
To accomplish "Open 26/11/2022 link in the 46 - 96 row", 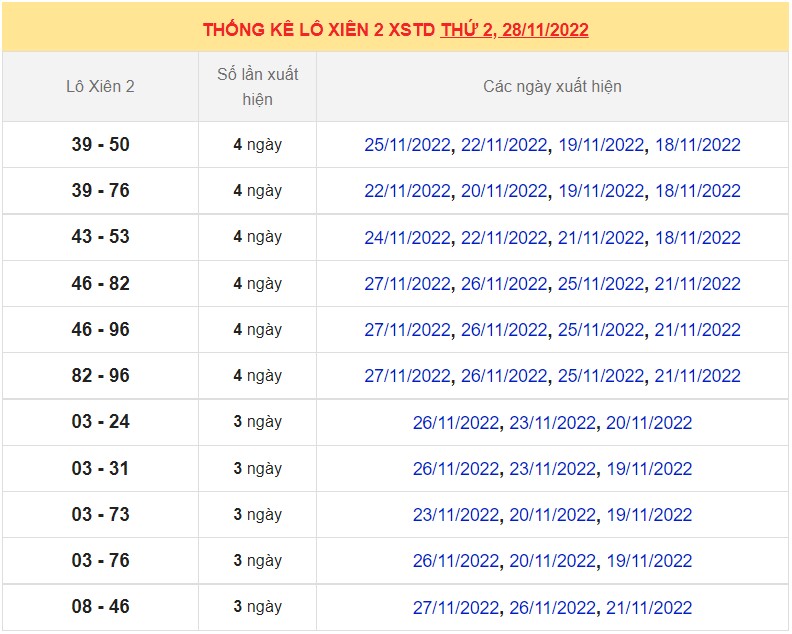I will click(x=504, y=330).
